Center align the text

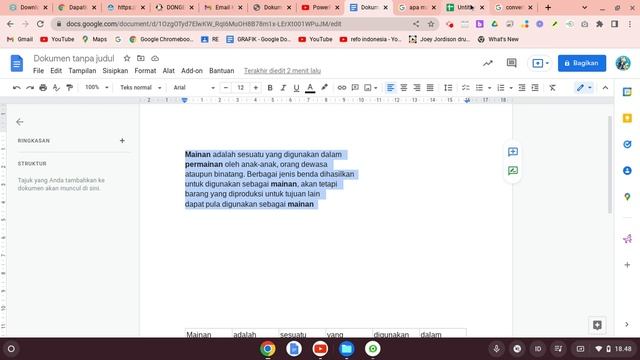(404, 87)
